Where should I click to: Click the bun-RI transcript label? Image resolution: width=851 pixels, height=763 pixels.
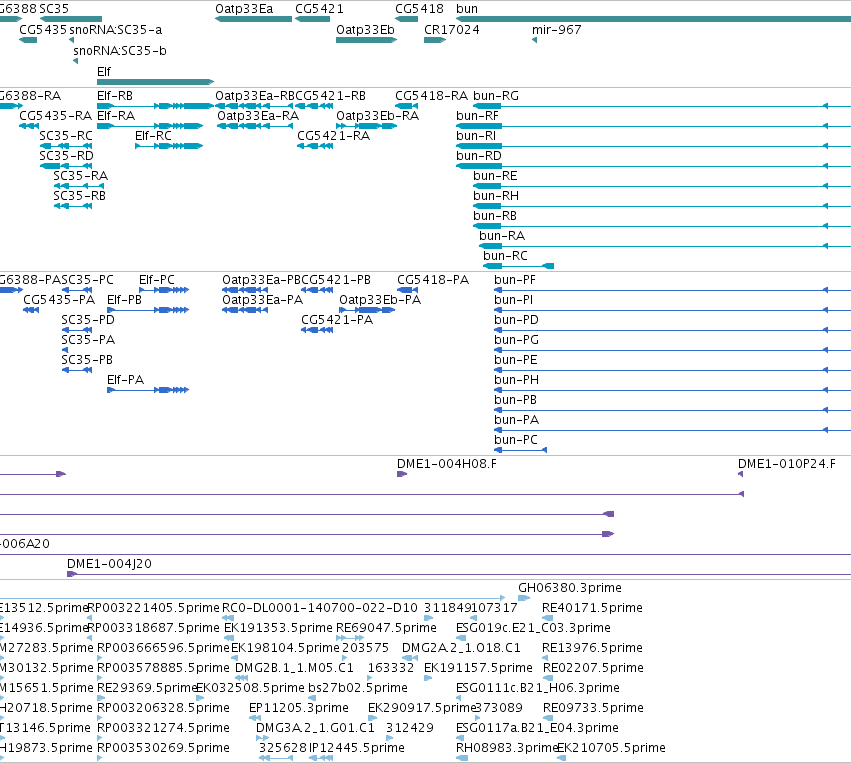[x=476, y=136]
